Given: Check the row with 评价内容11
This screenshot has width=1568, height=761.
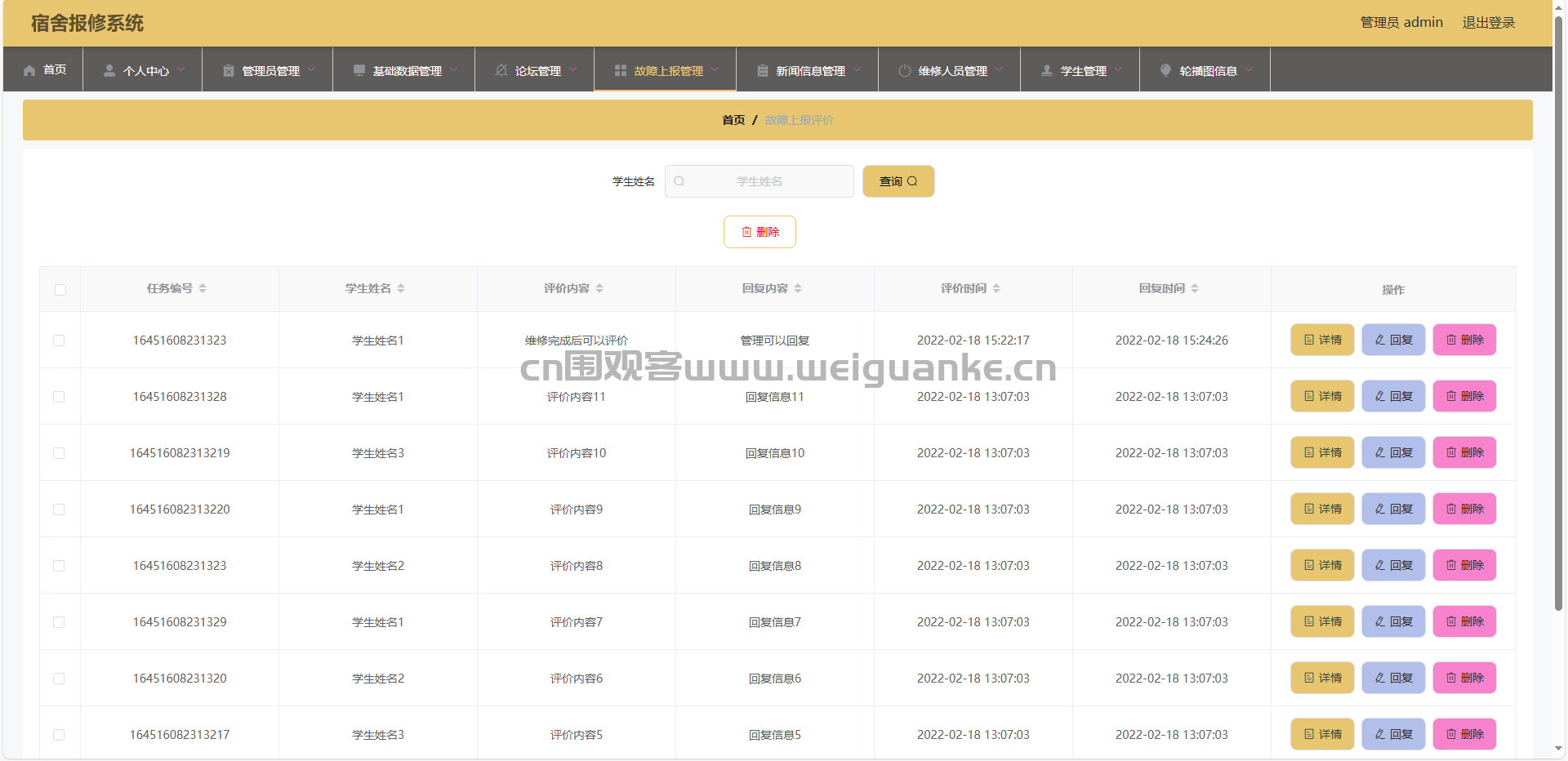Looking at the screenshot, I should [x=59, y=397].
